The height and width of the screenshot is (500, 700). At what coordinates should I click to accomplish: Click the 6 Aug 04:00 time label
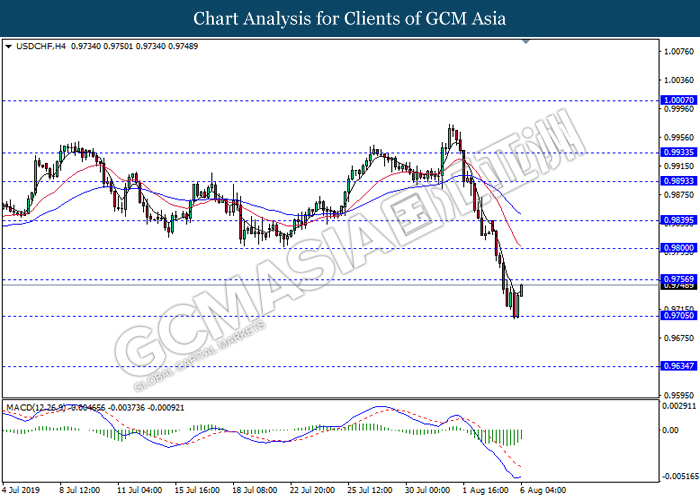coord(542,490)
